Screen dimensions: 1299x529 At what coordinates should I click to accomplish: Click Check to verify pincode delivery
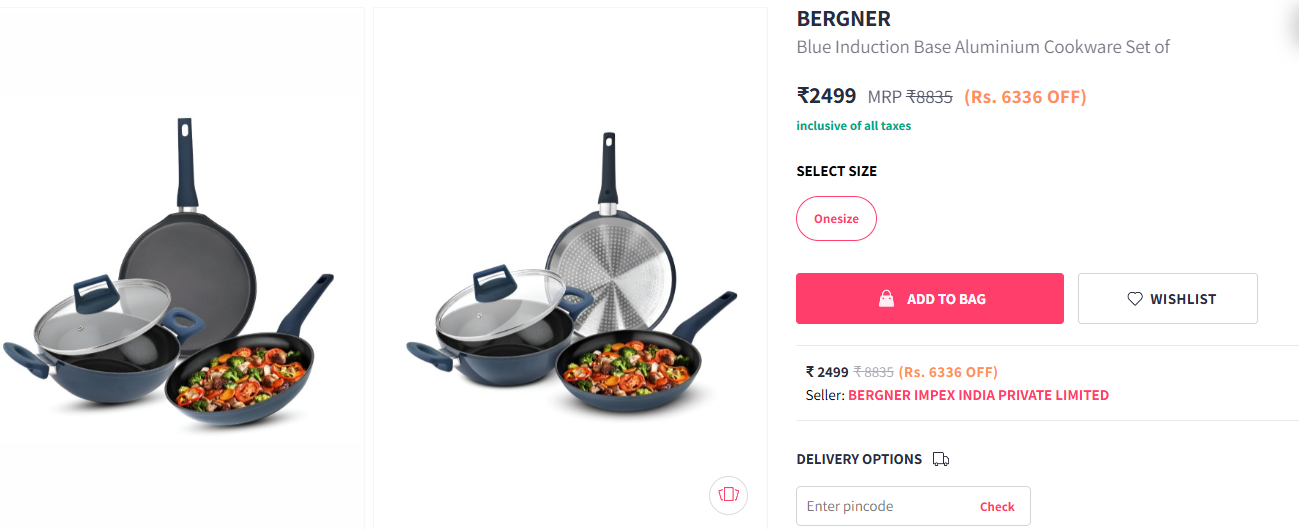(997, 506)
